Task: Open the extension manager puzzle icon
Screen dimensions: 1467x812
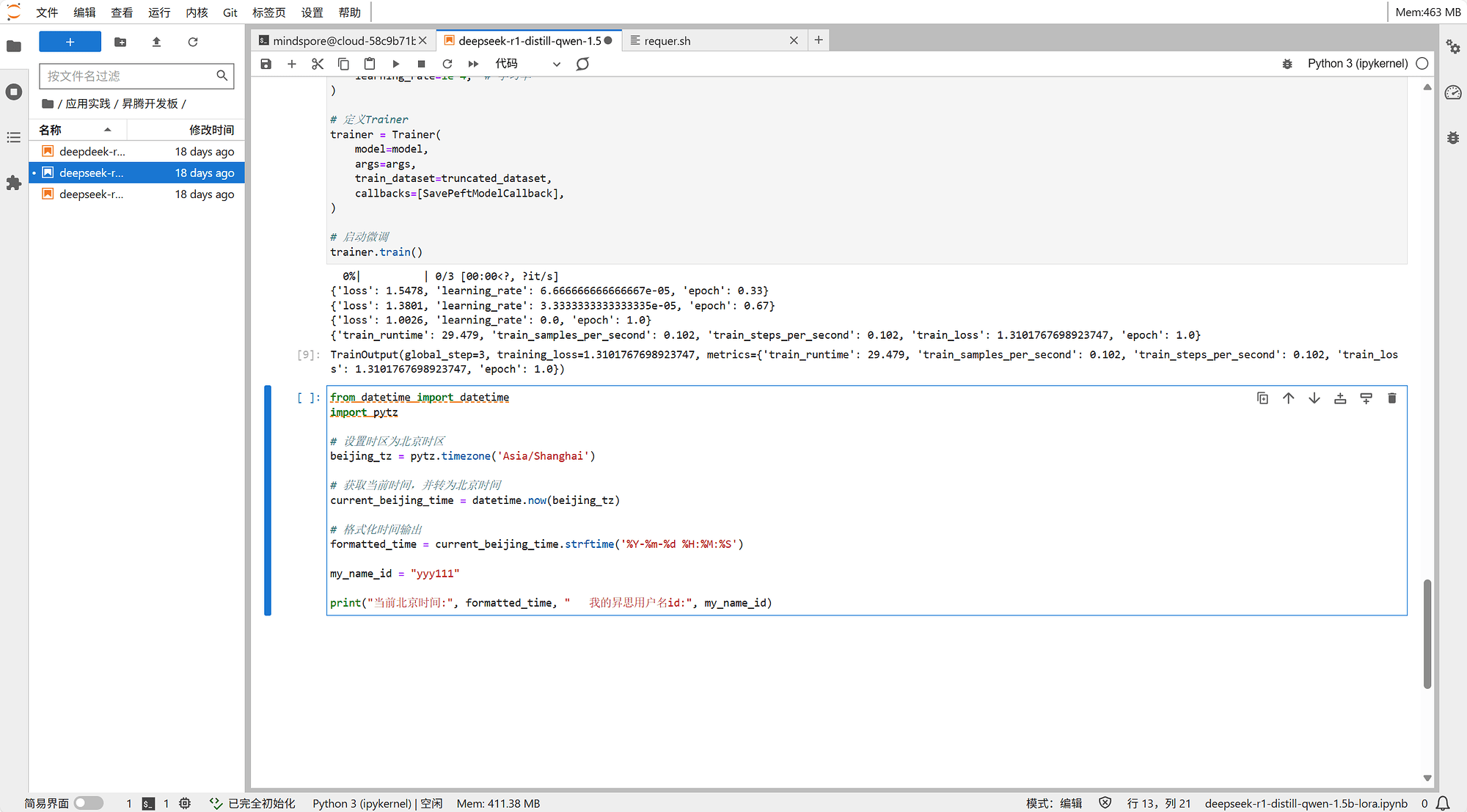Action: [13, 183]
